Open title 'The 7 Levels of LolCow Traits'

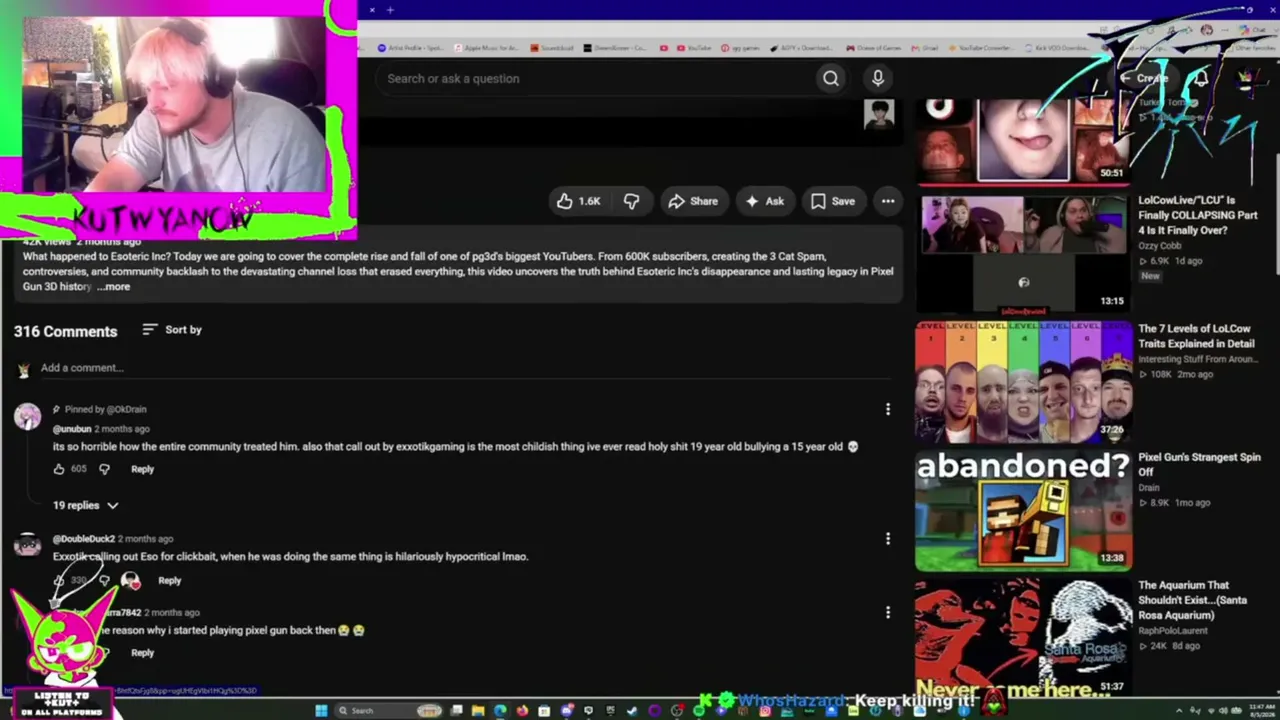(x=1195, y=336)
